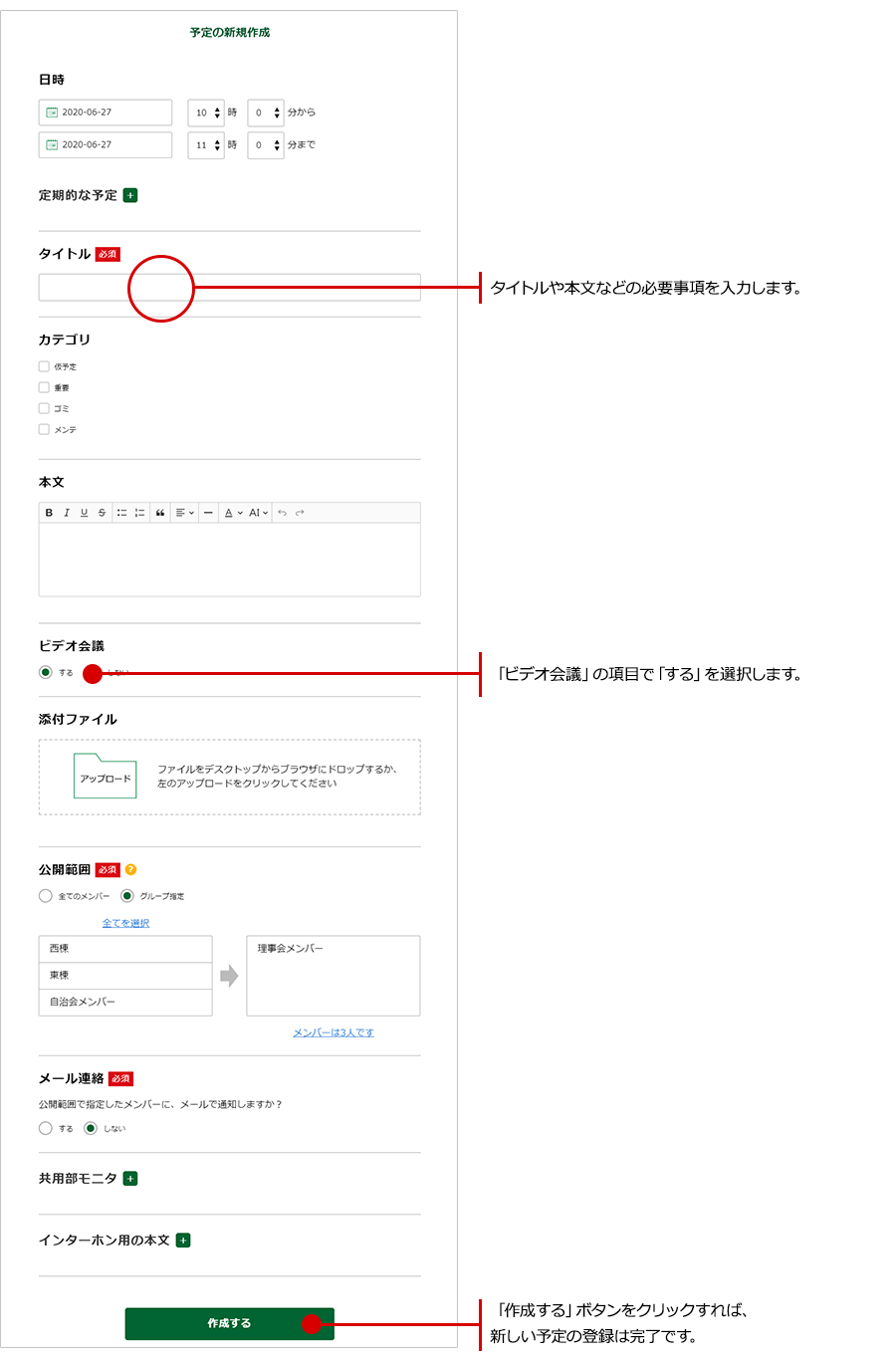The width and height of the screenshot is (896, 1359).
Task: Click the strikethrough icon
Action: point(102,513)
